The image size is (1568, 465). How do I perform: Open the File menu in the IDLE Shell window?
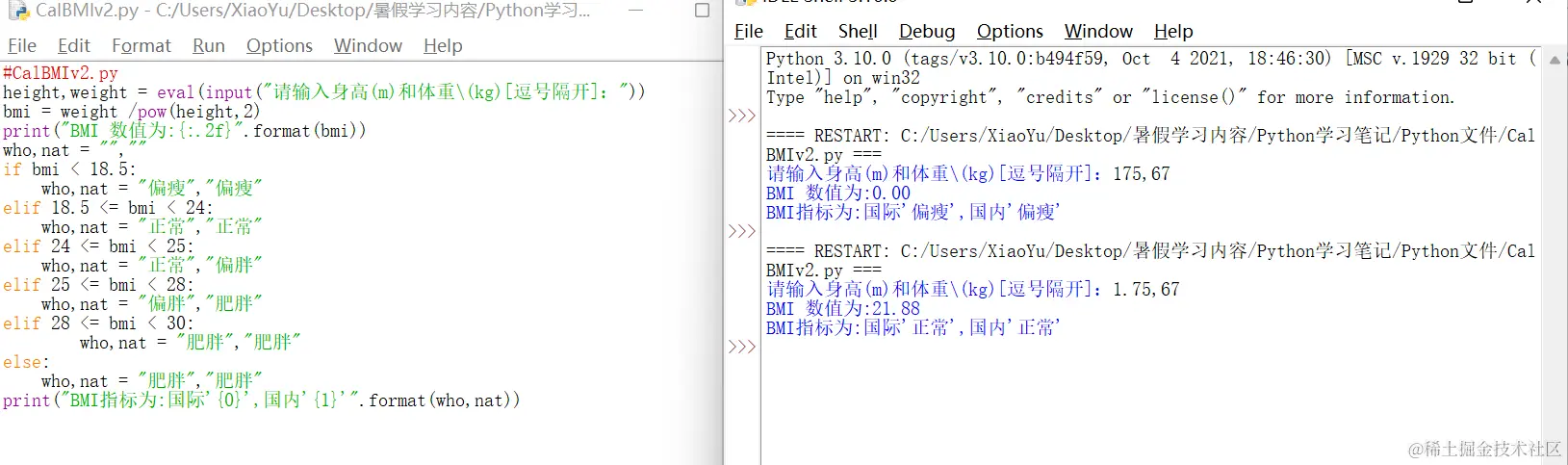tap(749, 31)
